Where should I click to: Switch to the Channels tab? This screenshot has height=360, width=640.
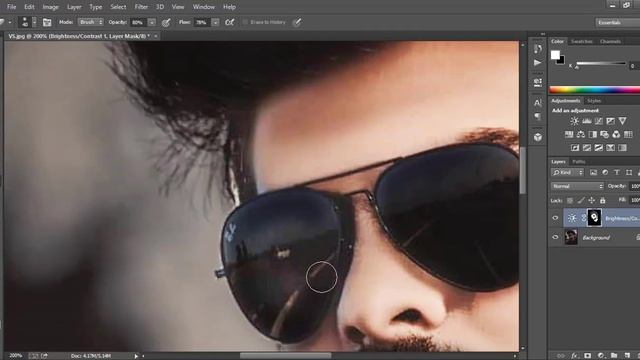point(611,42)
